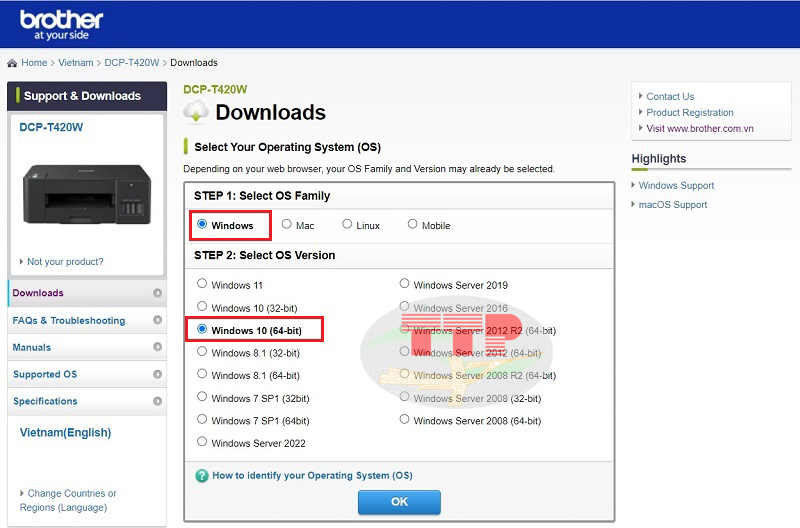Click the Vietnam(English) region text

coord(65,433)
